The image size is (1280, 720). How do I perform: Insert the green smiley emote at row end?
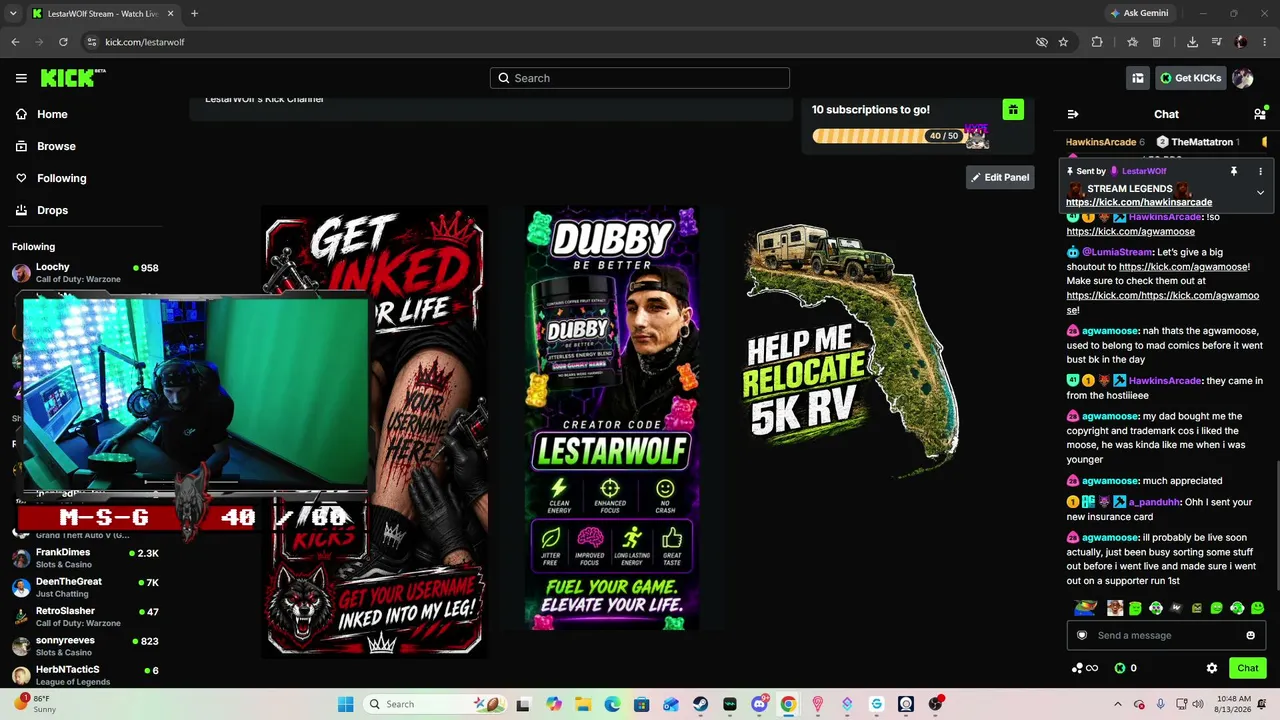pos(1257,608)
